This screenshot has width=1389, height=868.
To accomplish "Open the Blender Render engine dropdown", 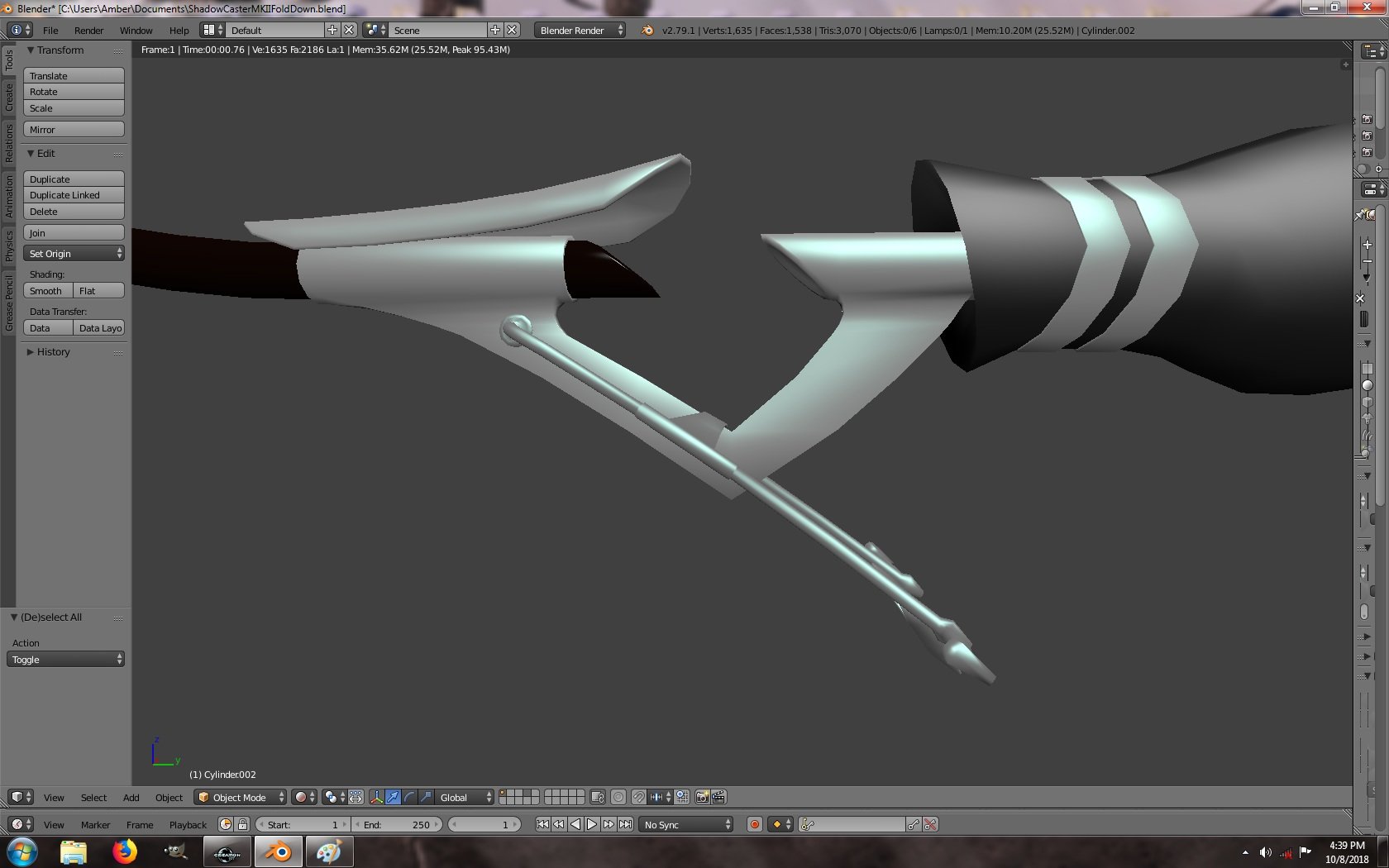I will (580, 30).
